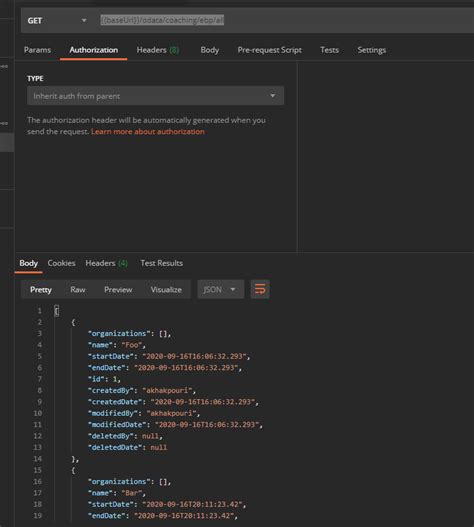The image size is (474, 527).
Task: Open the JSON format dropdown
Action: tap(220, 289)
